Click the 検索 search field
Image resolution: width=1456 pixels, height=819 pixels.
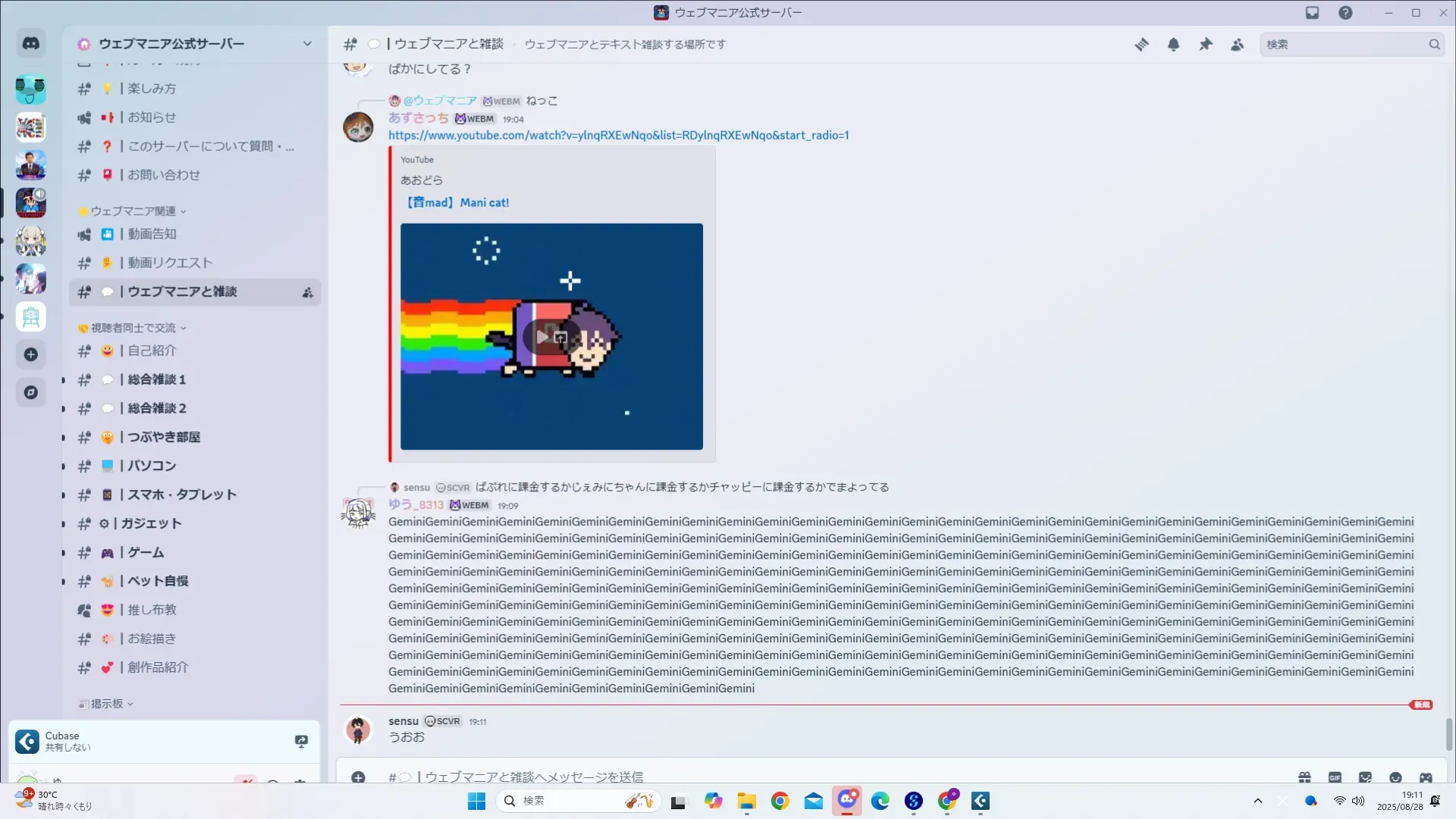pyautogui.click(x=1342, y=45)
